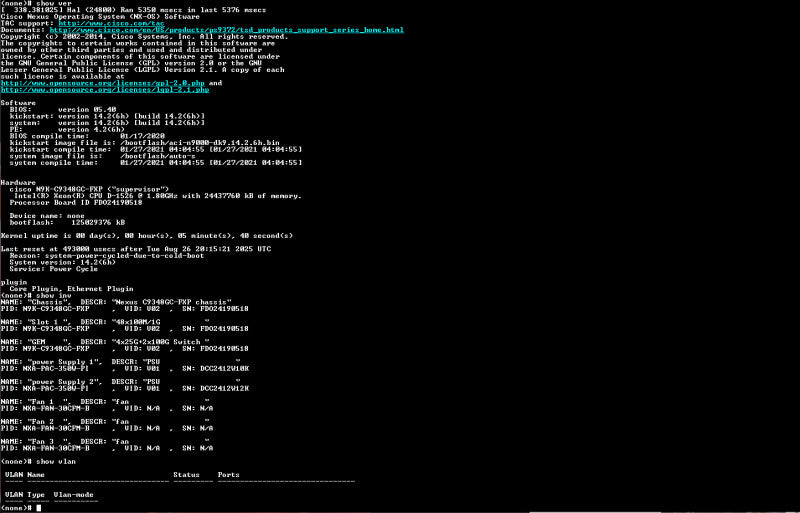Click the command prompt cursor at bottom
Screen dimensions: 800x513
coord(39,508)
